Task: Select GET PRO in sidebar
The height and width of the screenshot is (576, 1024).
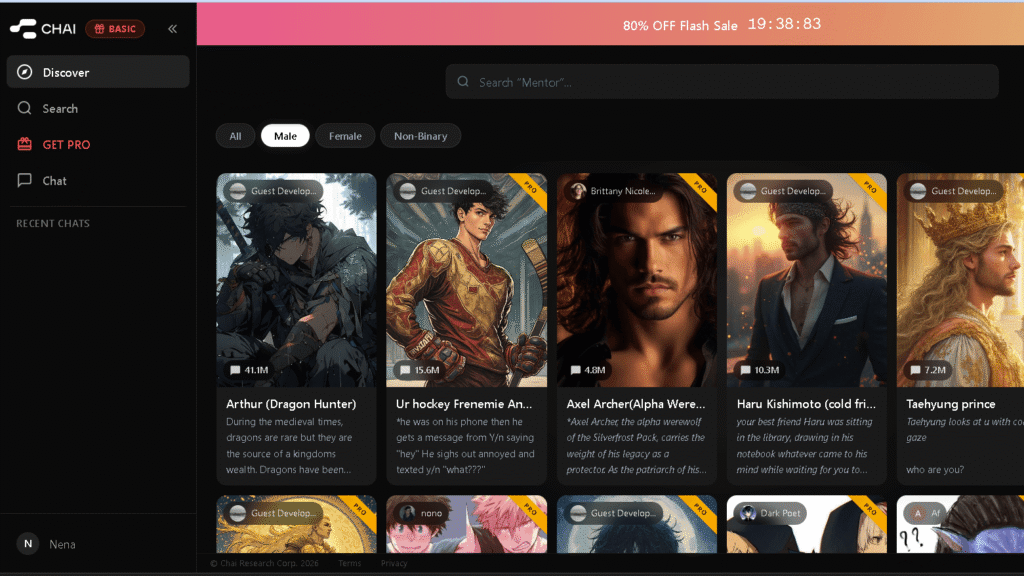Action: 98,144
